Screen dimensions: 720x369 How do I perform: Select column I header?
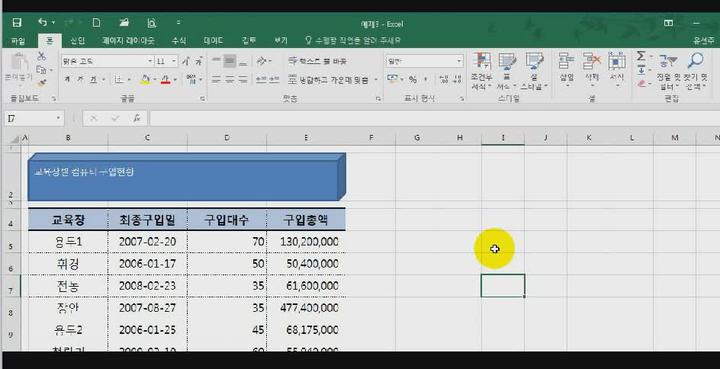click(503, 138)
